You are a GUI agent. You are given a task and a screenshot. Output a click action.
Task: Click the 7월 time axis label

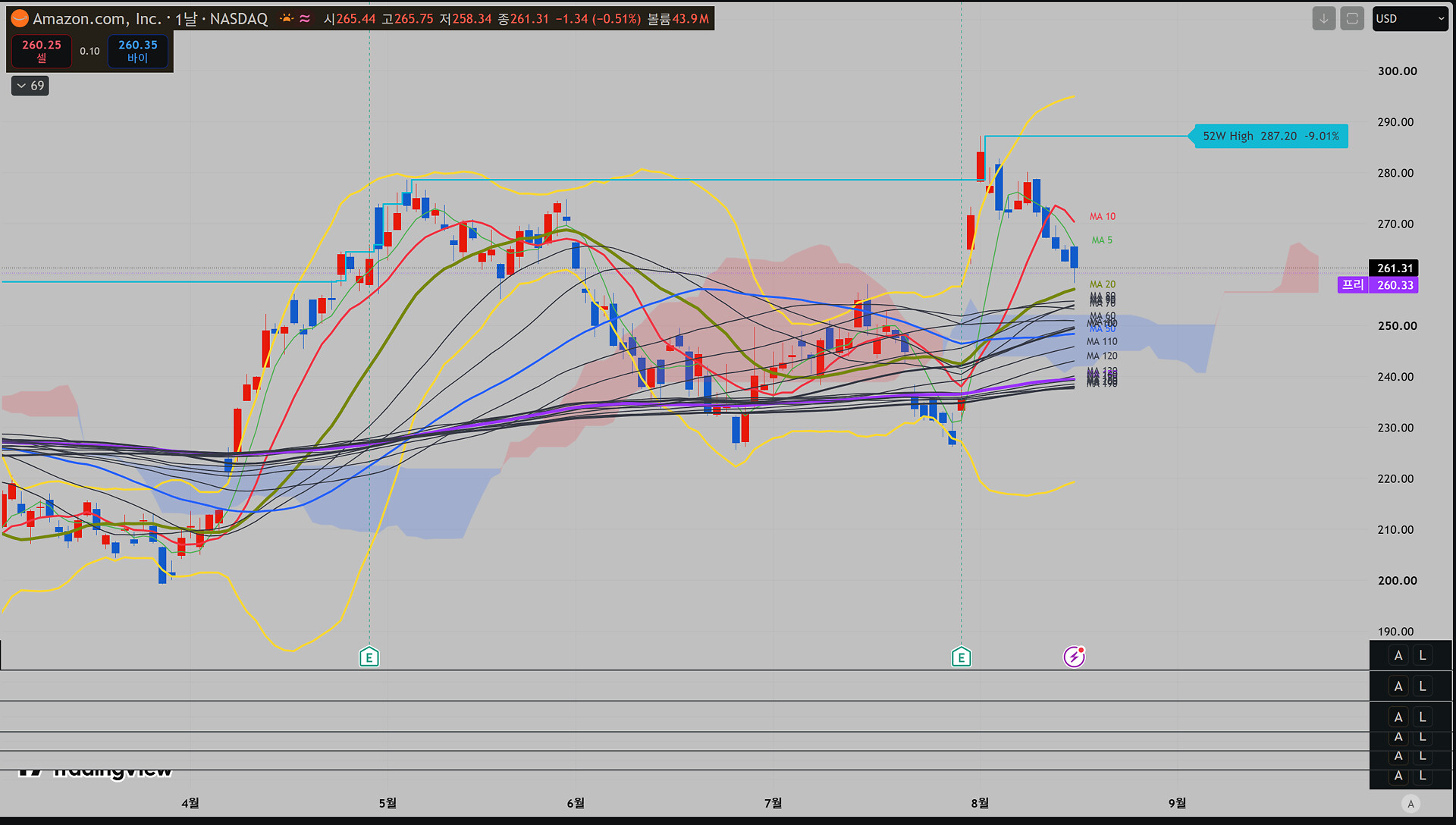click(x=773, y=802)
